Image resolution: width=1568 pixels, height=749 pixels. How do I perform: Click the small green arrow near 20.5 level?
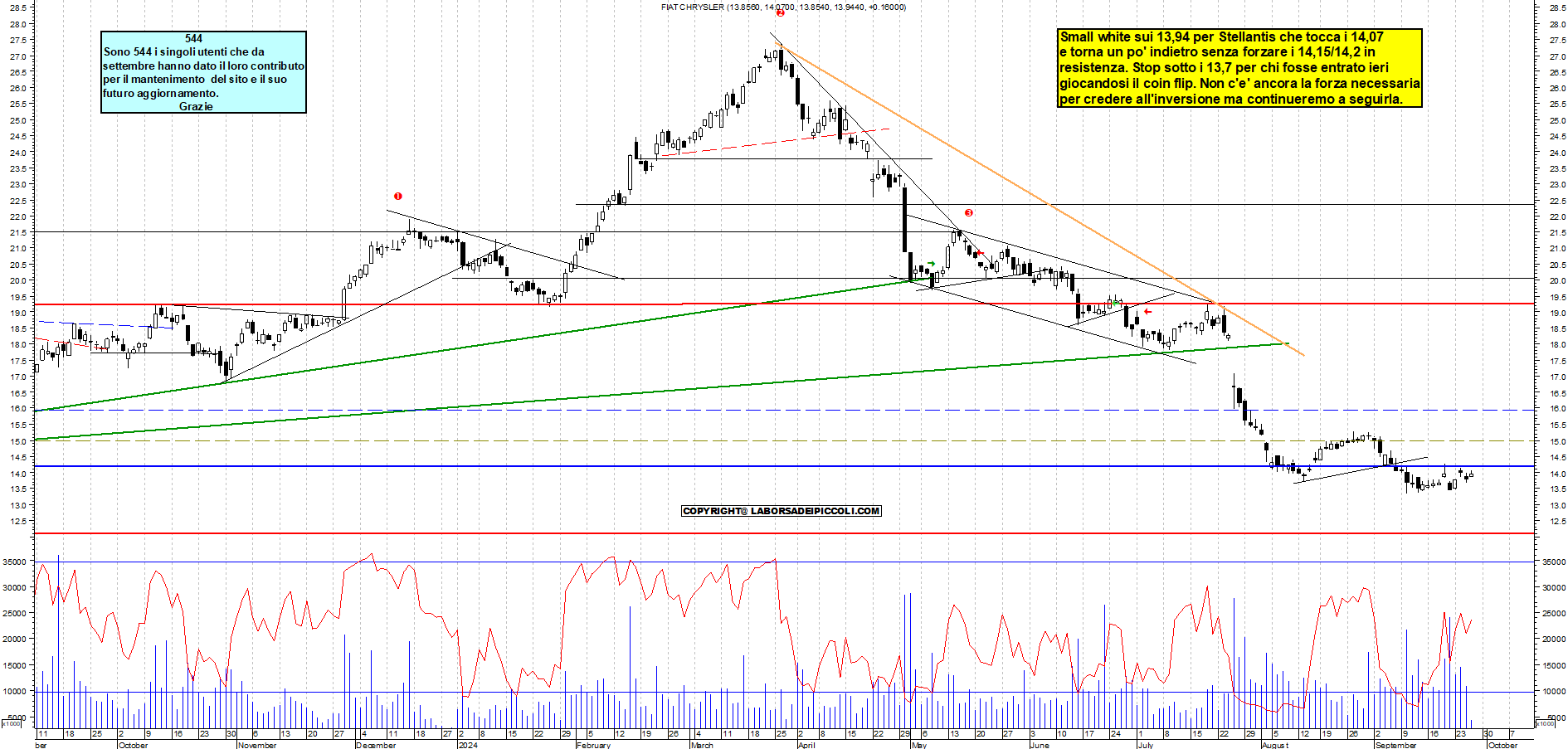(x=931, y=264)
